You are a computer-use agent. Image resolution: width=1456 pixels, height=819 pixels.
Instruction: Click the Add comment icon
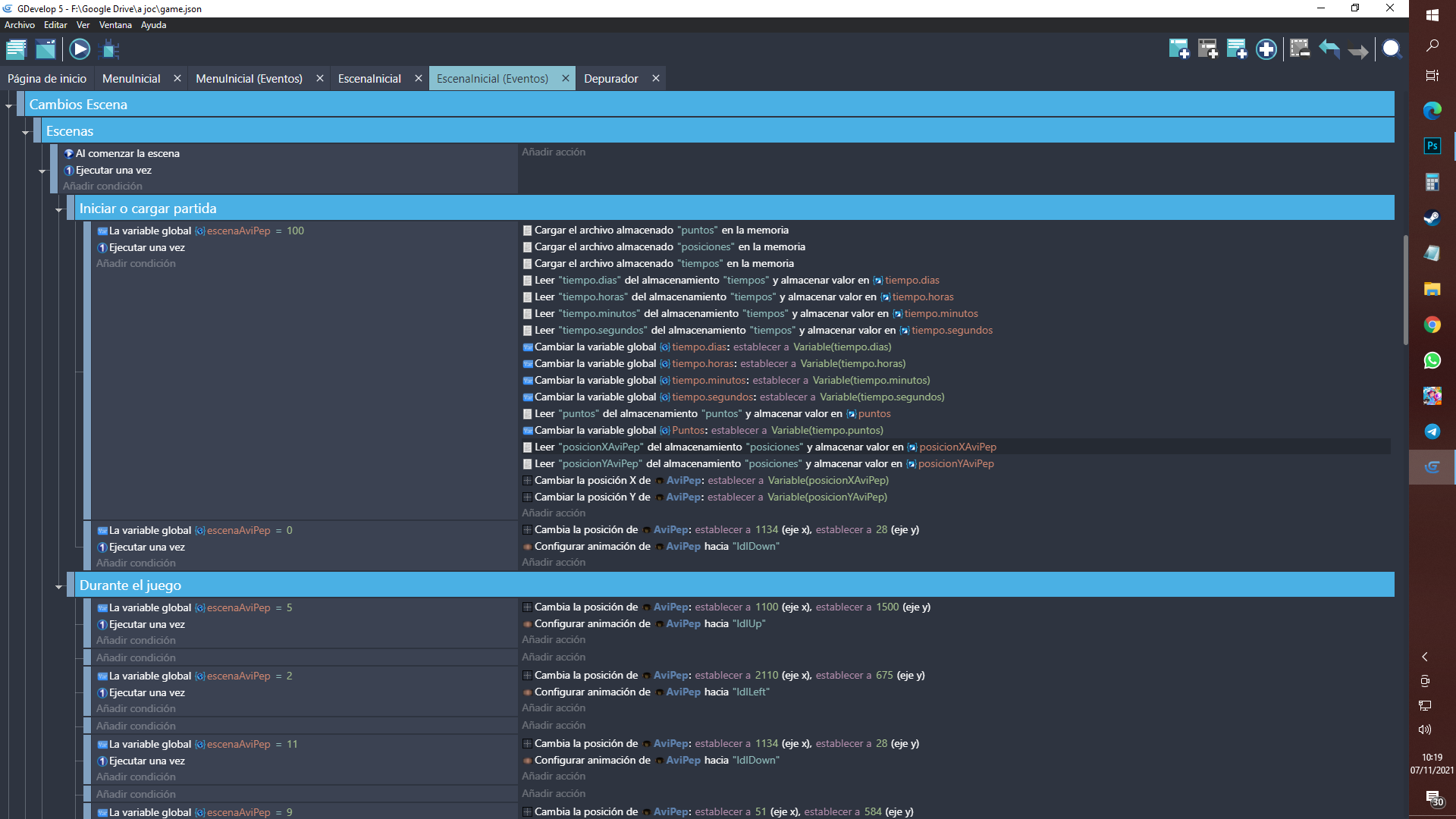1237,50
